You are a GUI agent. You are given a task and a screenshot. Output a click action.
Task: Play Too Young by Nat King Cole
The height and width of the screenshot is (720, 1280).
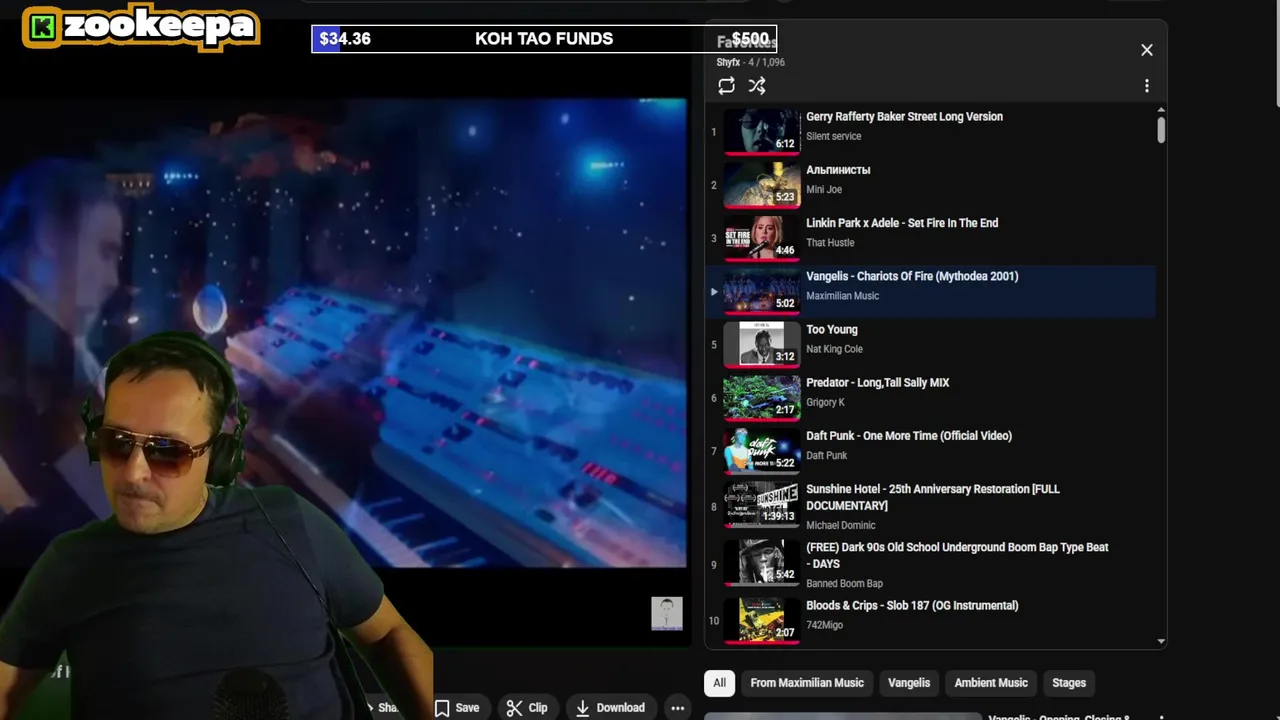pyautogui.click(x=832, y=329)
